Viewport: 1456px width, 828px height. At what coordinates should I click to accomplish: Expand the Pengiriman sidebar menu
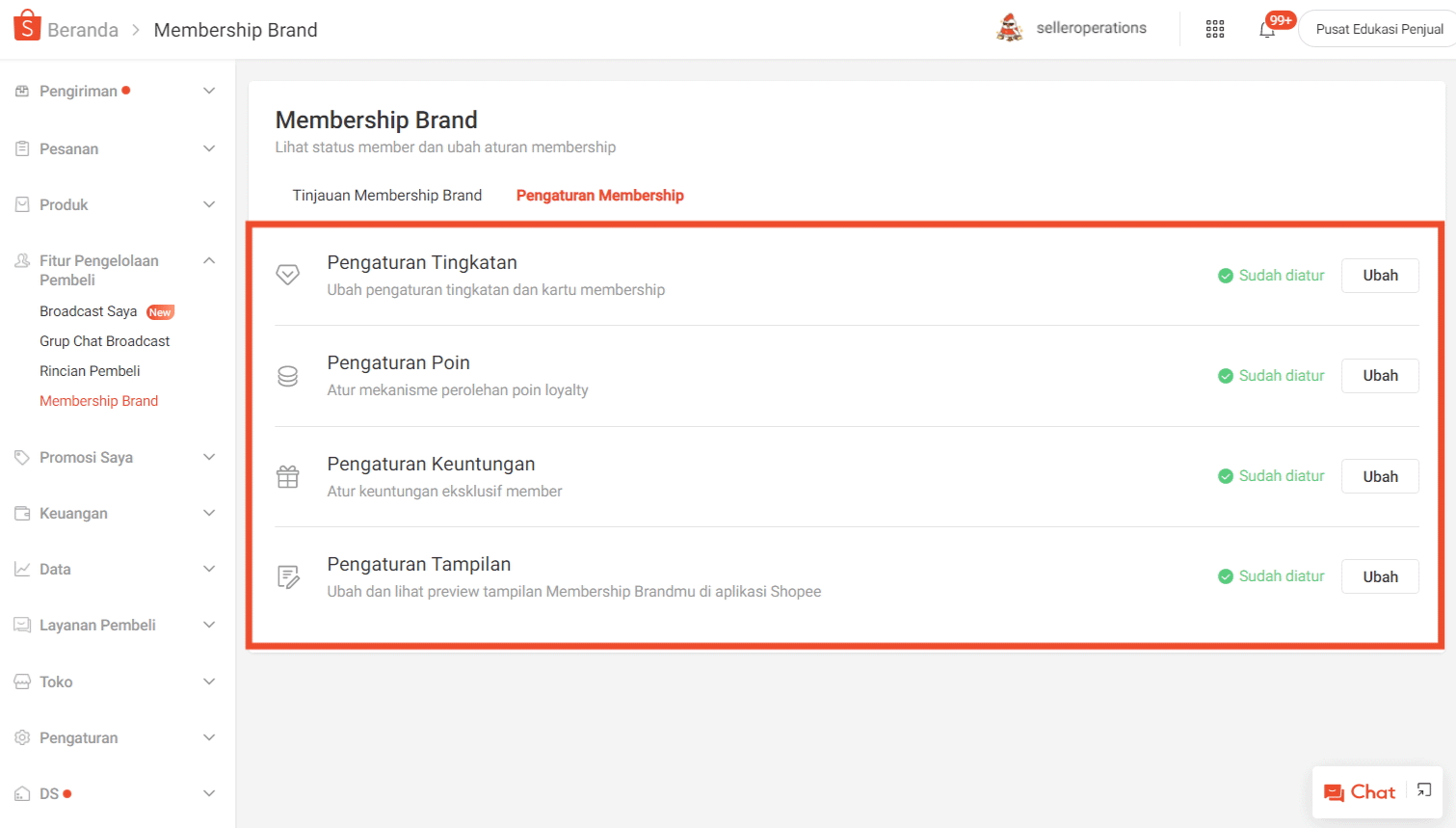209,91
